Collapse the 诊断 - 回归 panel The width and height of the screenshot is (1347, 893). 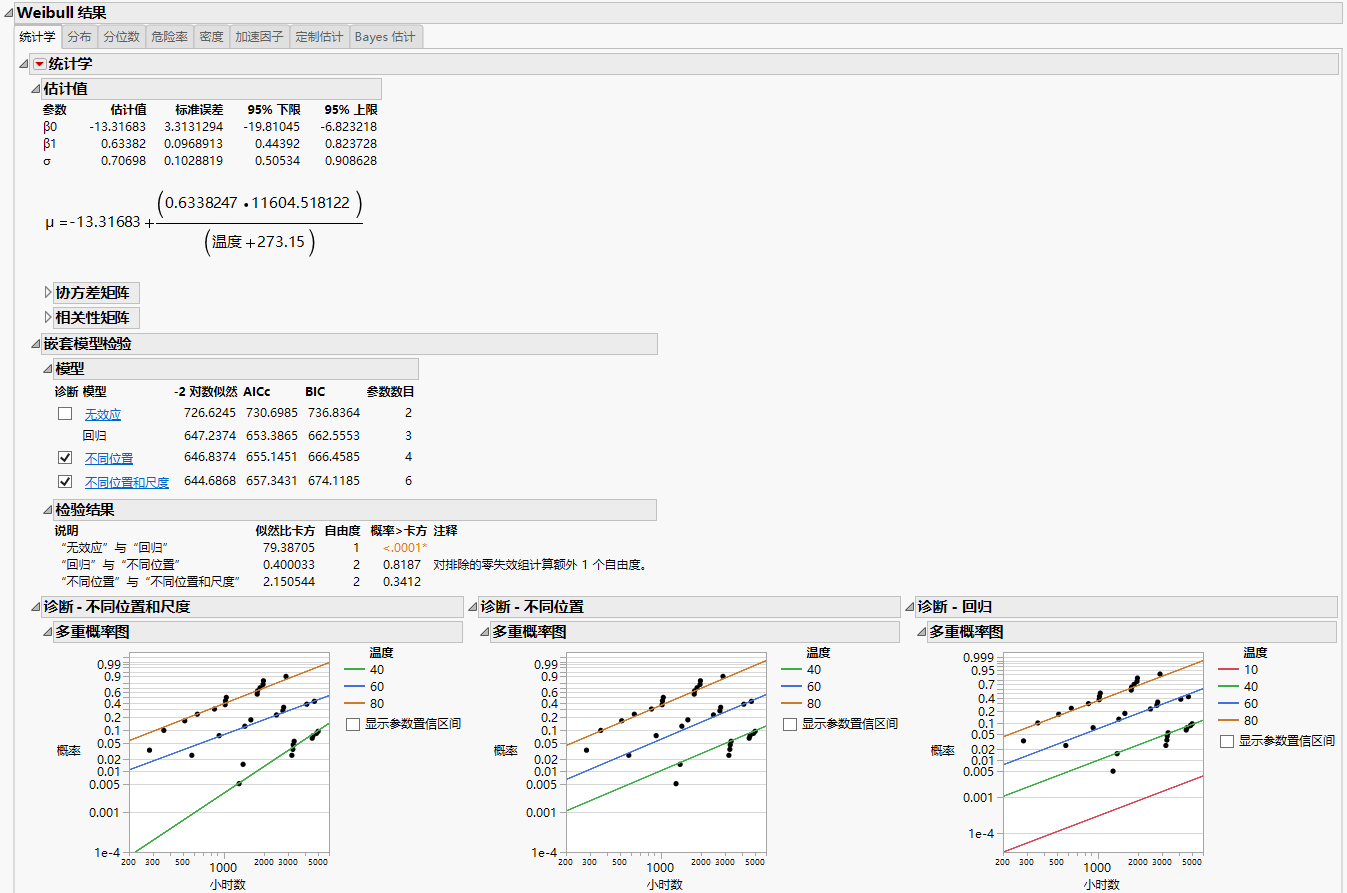tap(910, 607)
